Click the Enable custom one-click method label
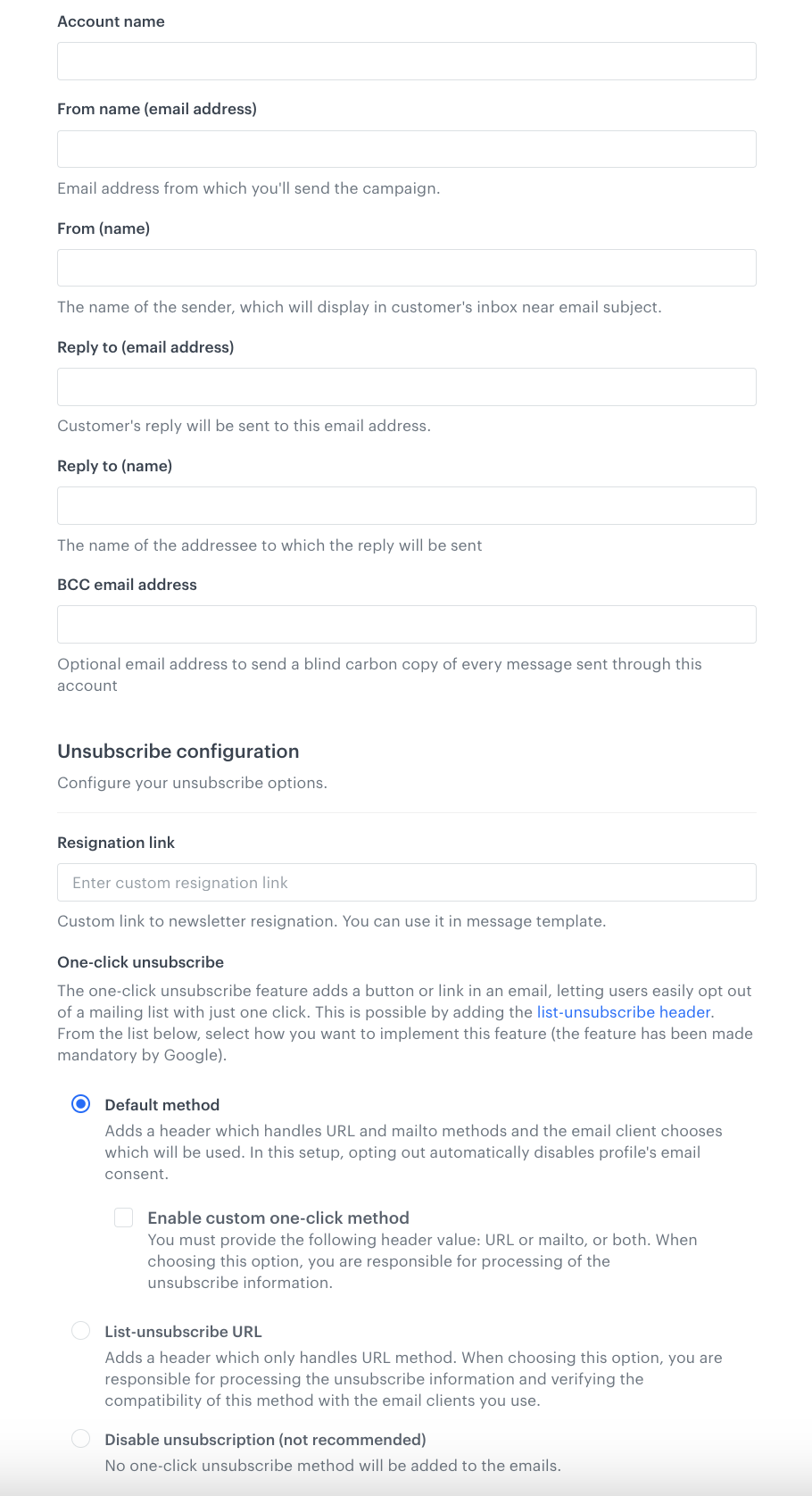The image size is (812, 1496). pos(278,1218)
